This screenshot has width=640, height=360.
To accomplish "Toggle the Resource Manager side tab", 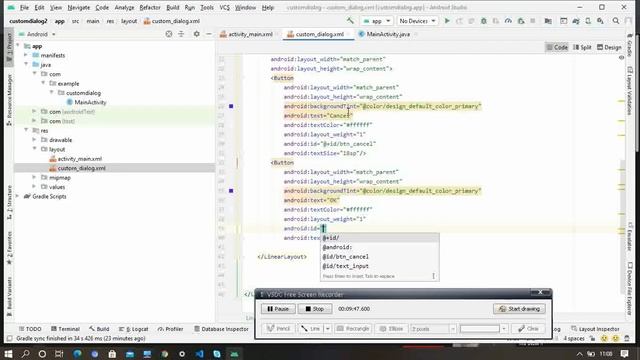I will (x=9, y=99).
